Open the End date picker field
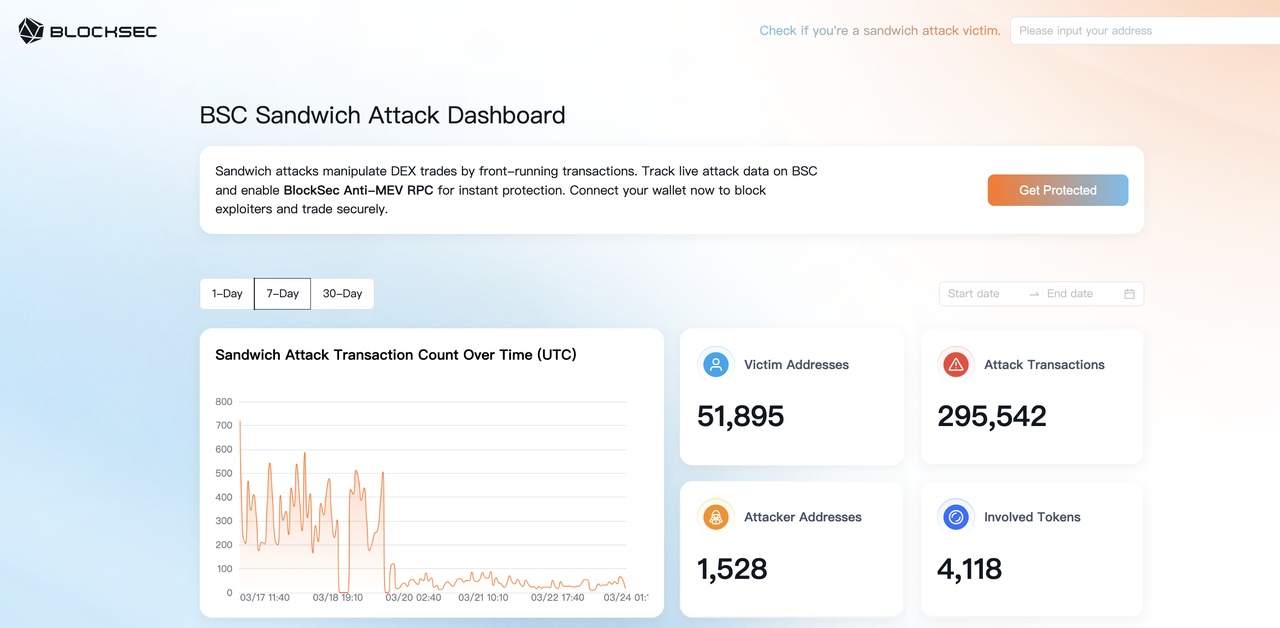This screenshot has width=1280, height=628. coord(1076,294)
